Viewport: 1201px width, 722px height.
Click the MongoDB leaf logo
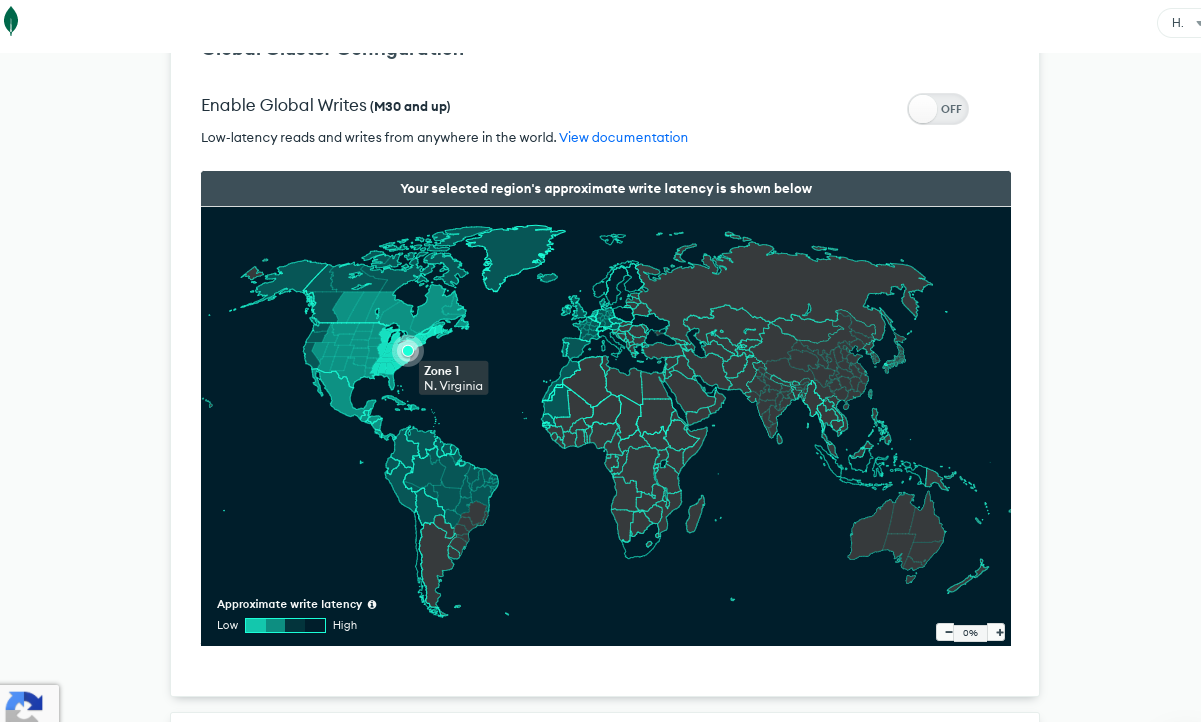(x=11, y=21)
